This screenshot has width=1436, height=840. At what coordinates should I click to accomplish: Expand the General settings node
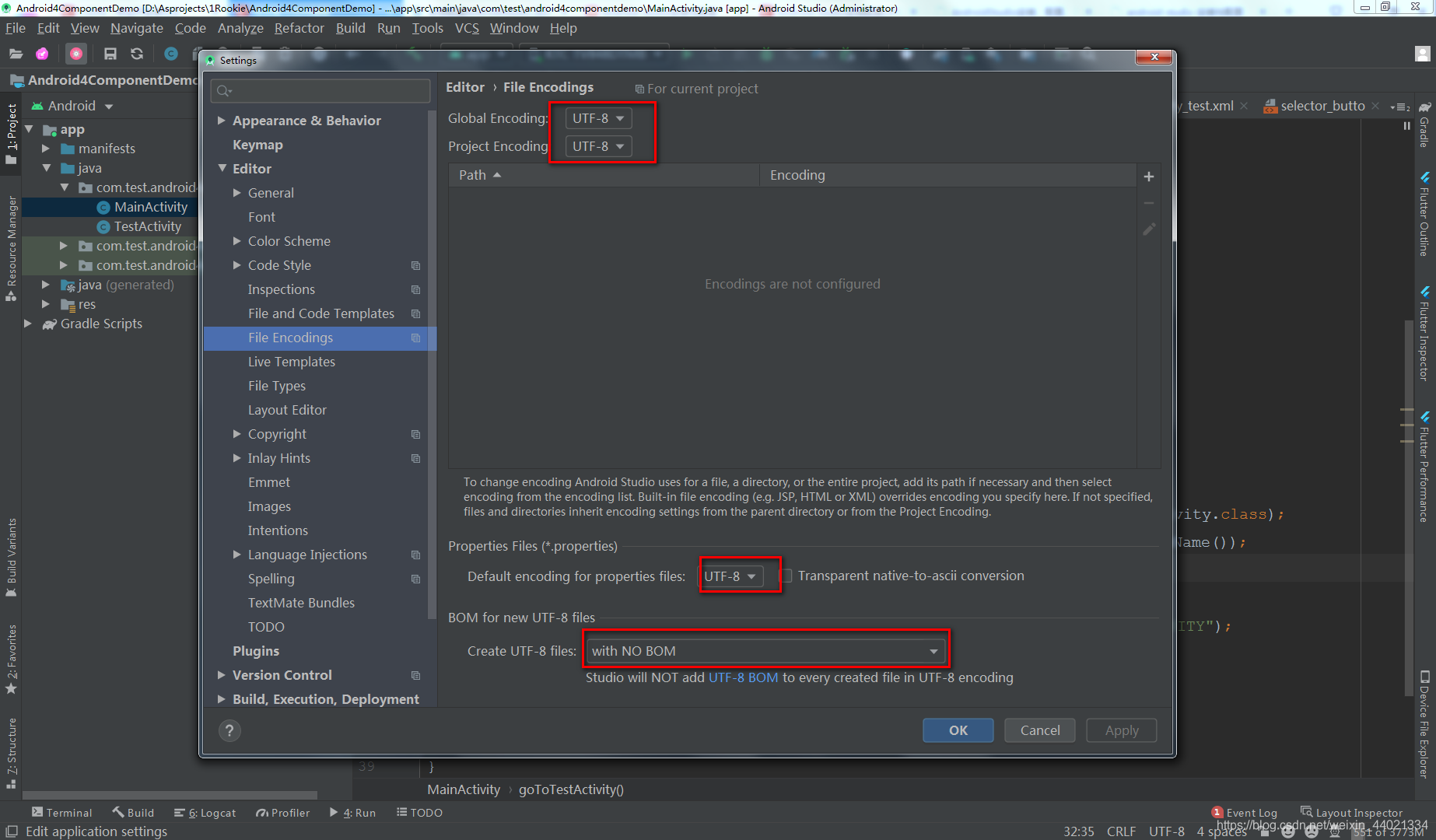click(x=237, y=193)
